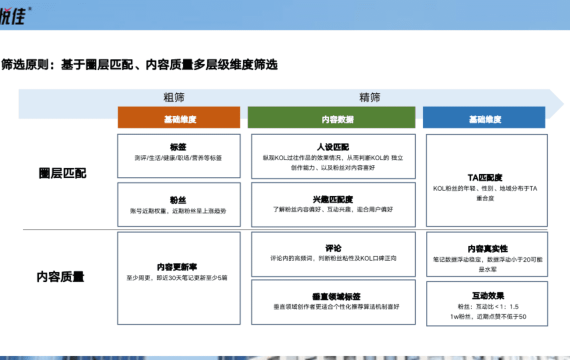Image resolution: width=570 pixels, height=360 pixels.
Task: Select the blue 基础维度 header block
Action: point(484,117)
